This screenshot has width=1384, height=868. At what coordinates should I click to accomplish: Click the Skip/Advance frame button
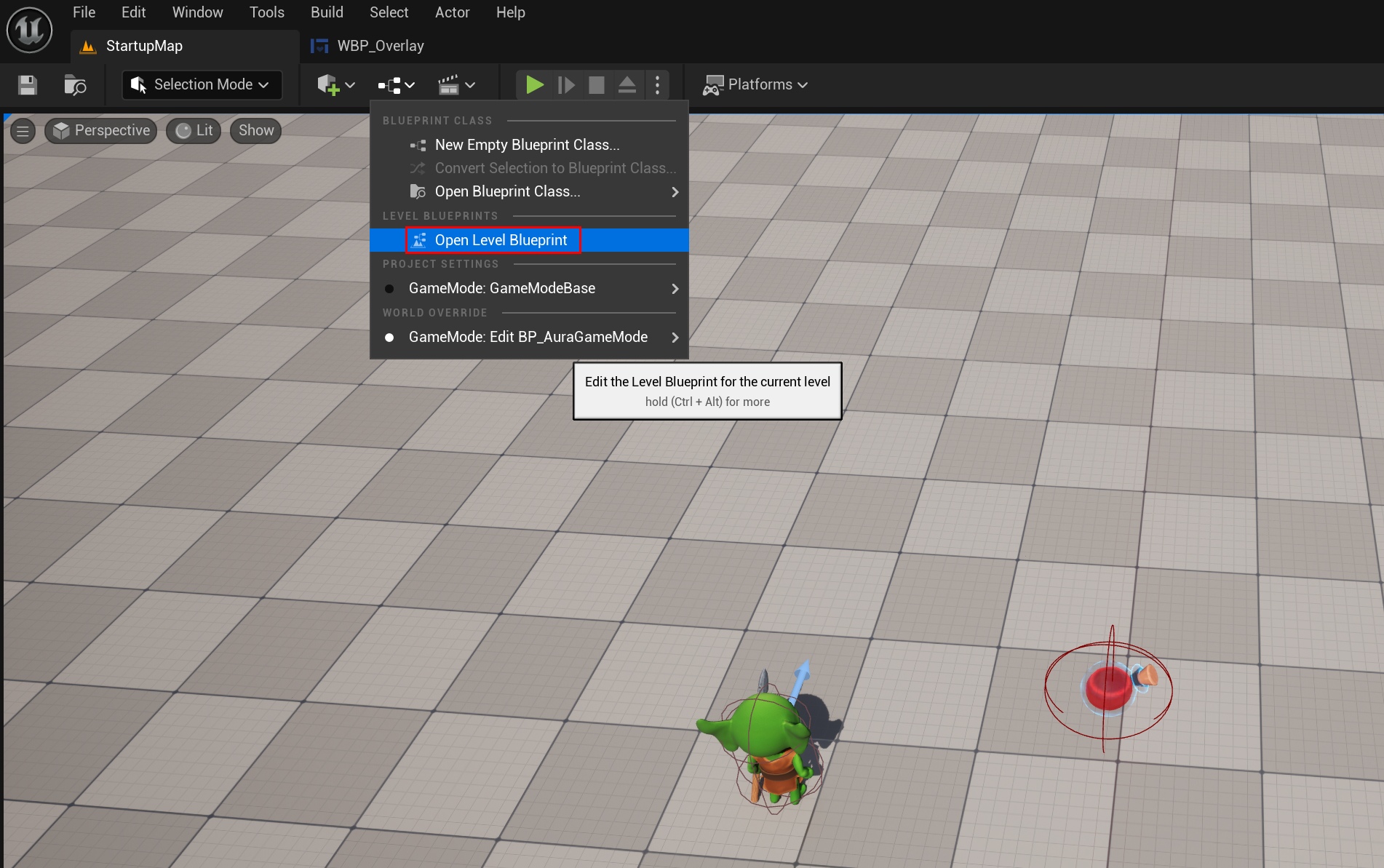[565, 85]
